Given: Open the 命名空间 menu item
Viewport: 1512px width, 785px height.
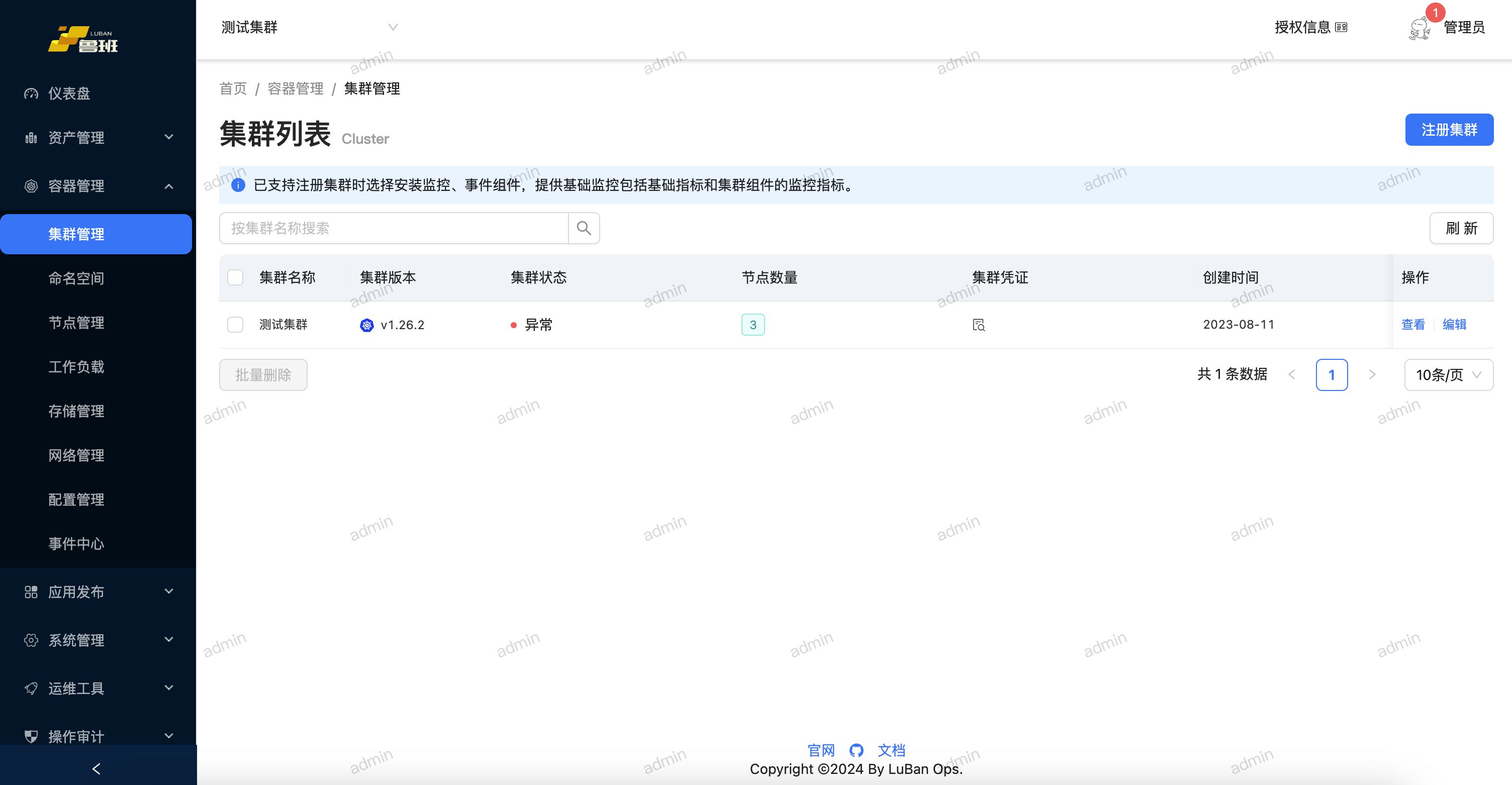Looking at the screenshot, I should (76, 278).
